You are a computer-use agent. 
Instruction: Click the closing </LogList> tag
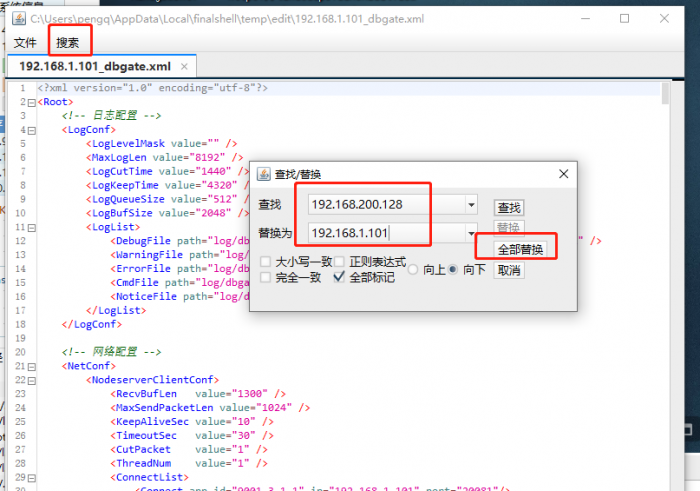[116, 310]
